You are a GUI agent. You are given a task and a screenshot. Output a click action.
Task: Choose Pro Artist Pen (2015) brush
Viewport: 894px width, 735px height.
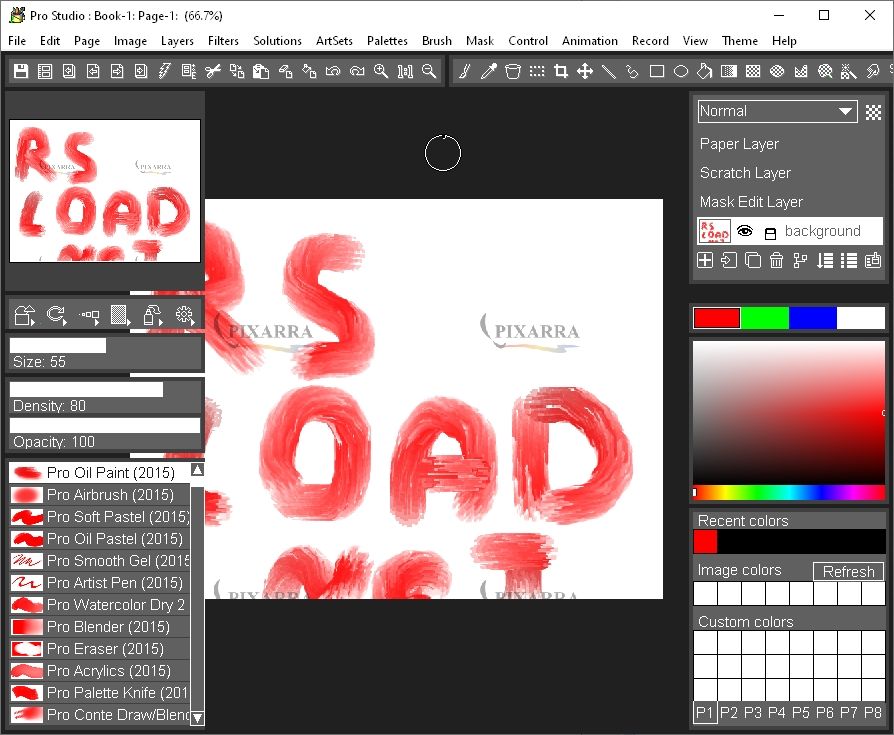tap(100, 583)
